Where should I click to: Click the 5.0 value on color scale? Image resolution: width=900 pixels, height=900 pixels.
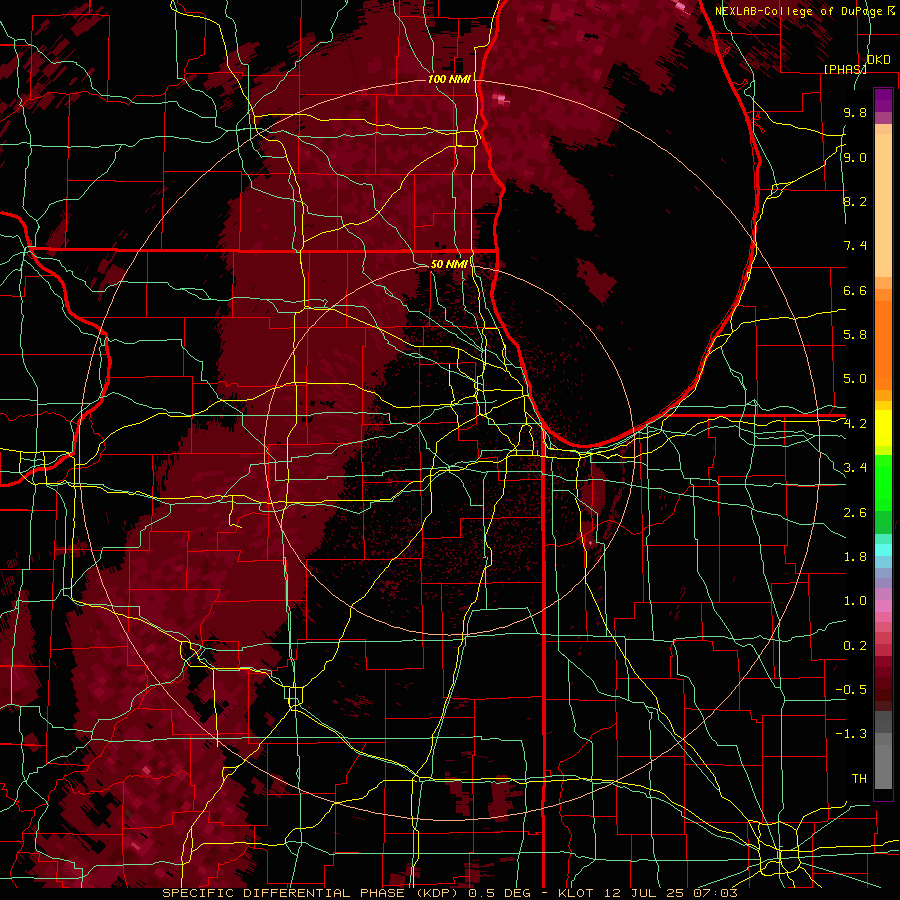[855, 379]
